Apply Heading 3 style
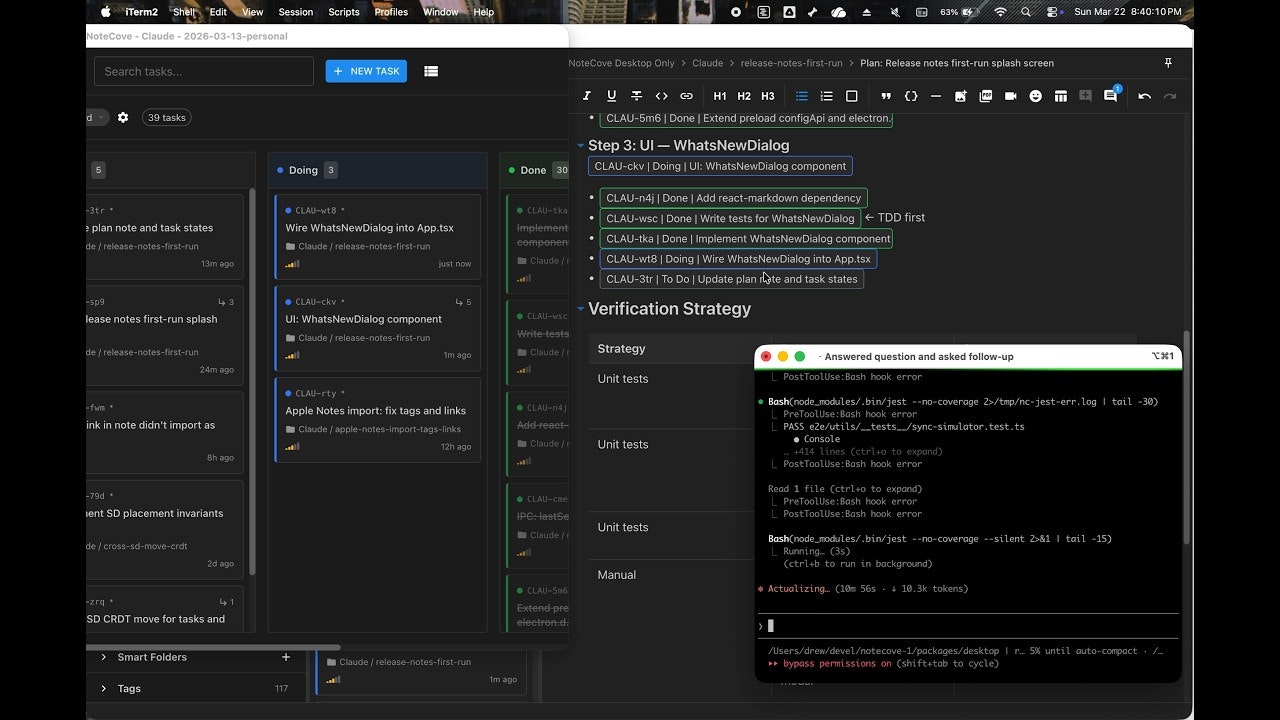The height and width of the screenshot is (720, 1280). tap(768, 96)
